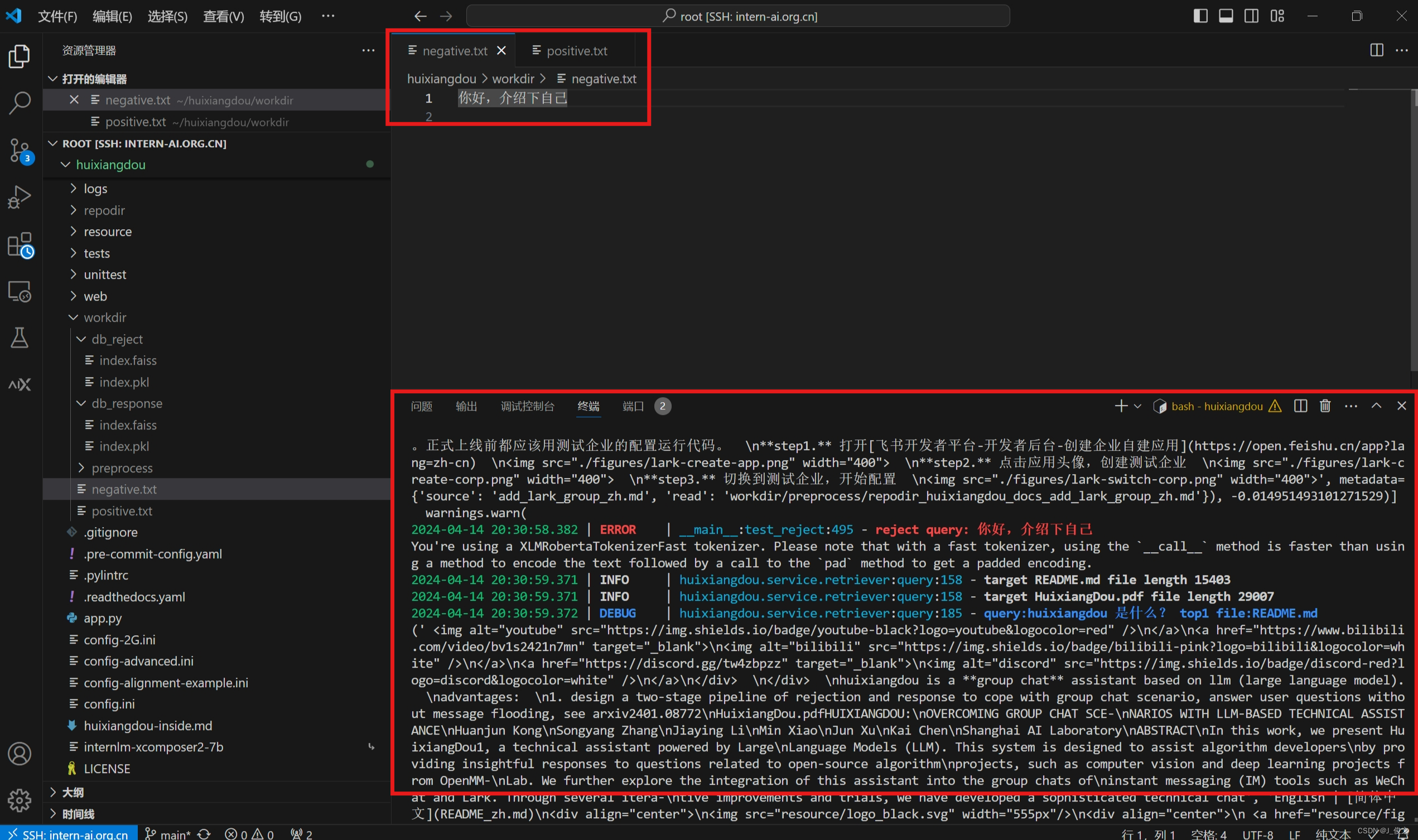Collapse the ROOT [SSH: INTERN-AI.ORG.CN] section
Image resolution: width=1418 pixels, height=840 pixels.
(x=216, y=143)
